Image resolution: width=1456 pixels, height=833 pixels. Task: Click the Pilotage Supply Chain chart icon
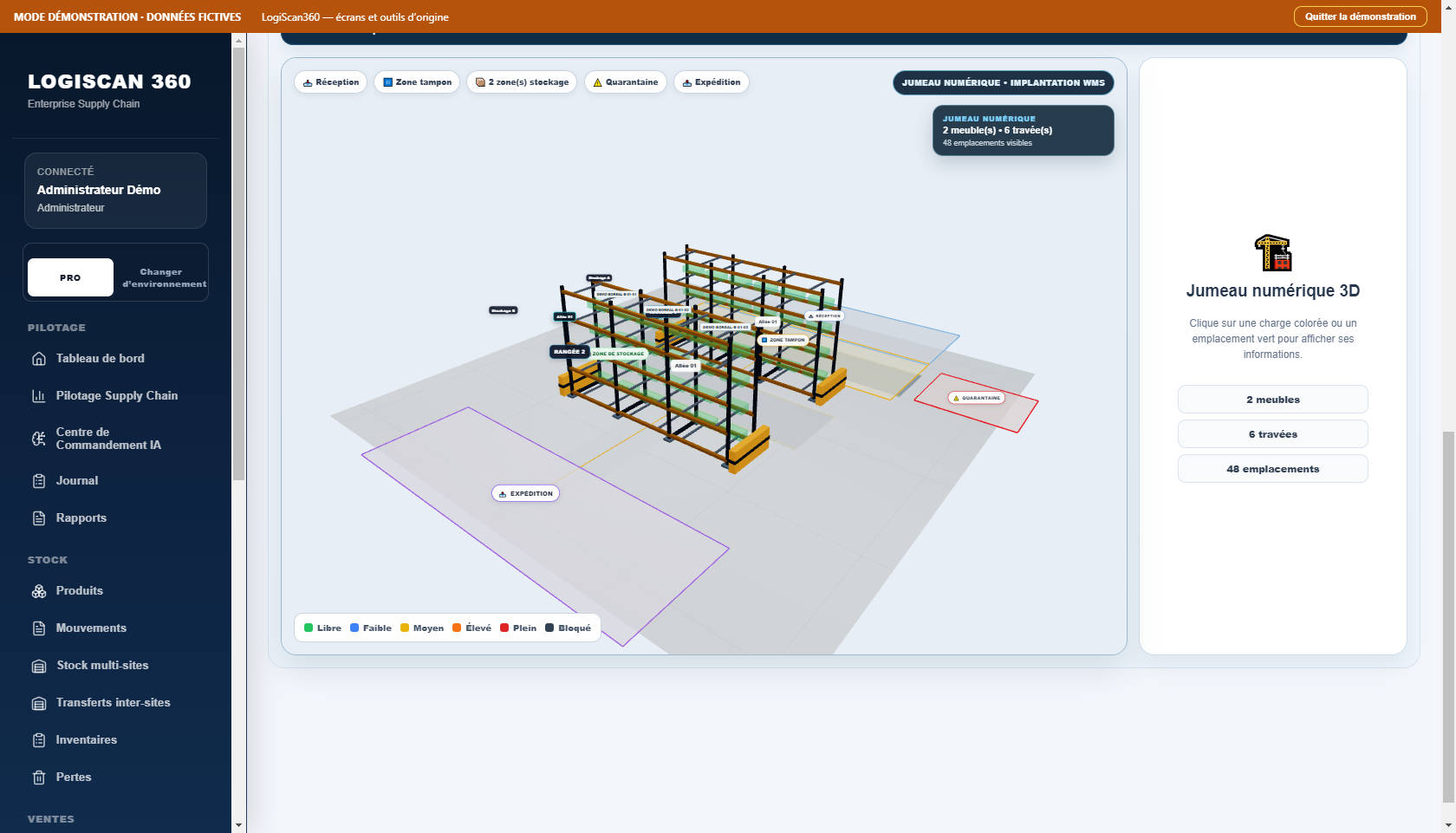[x=39, y=396]
